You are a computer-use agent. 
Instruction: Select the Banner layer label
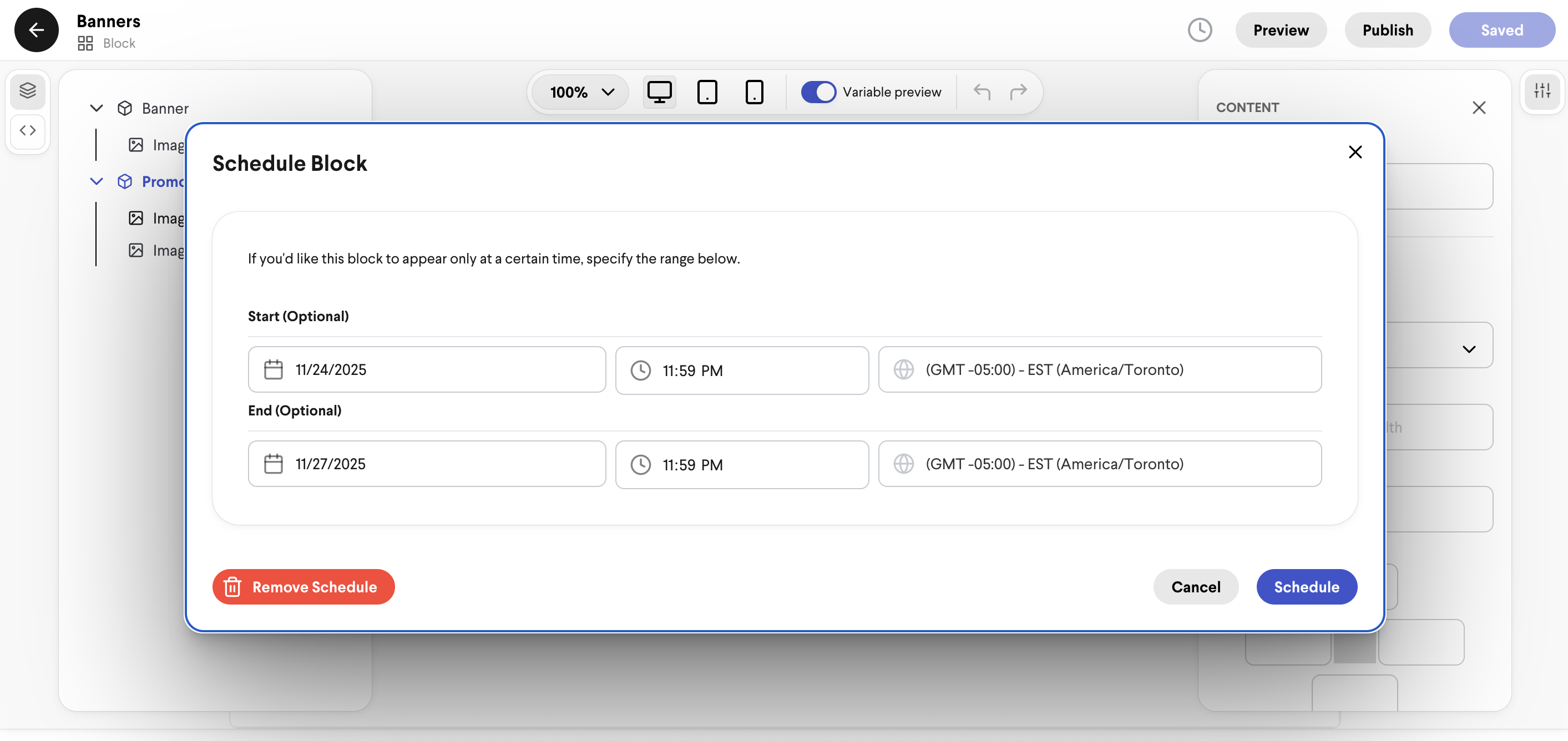pyautogui.click(x=165, y=108)
